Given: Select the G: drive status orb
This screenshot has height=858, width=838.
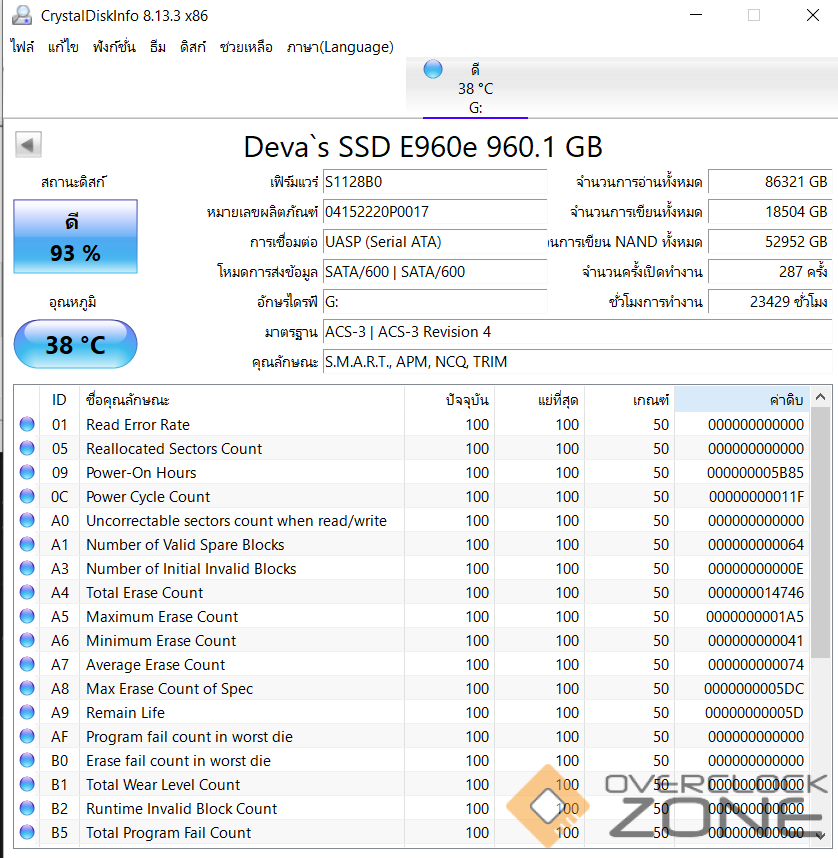Looking at the screenshot, I should click(433, 69).
